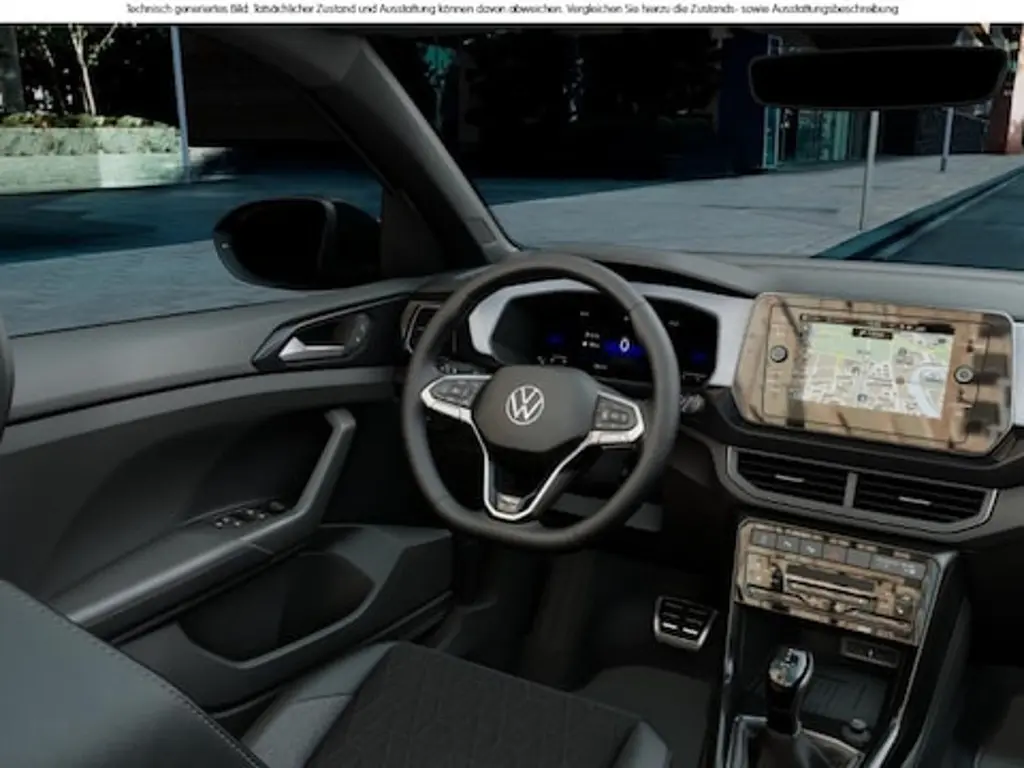Viewport: 1024px width, 768px height.
Task: Click the VW logo on steering wheel
Action: point(525,405)
